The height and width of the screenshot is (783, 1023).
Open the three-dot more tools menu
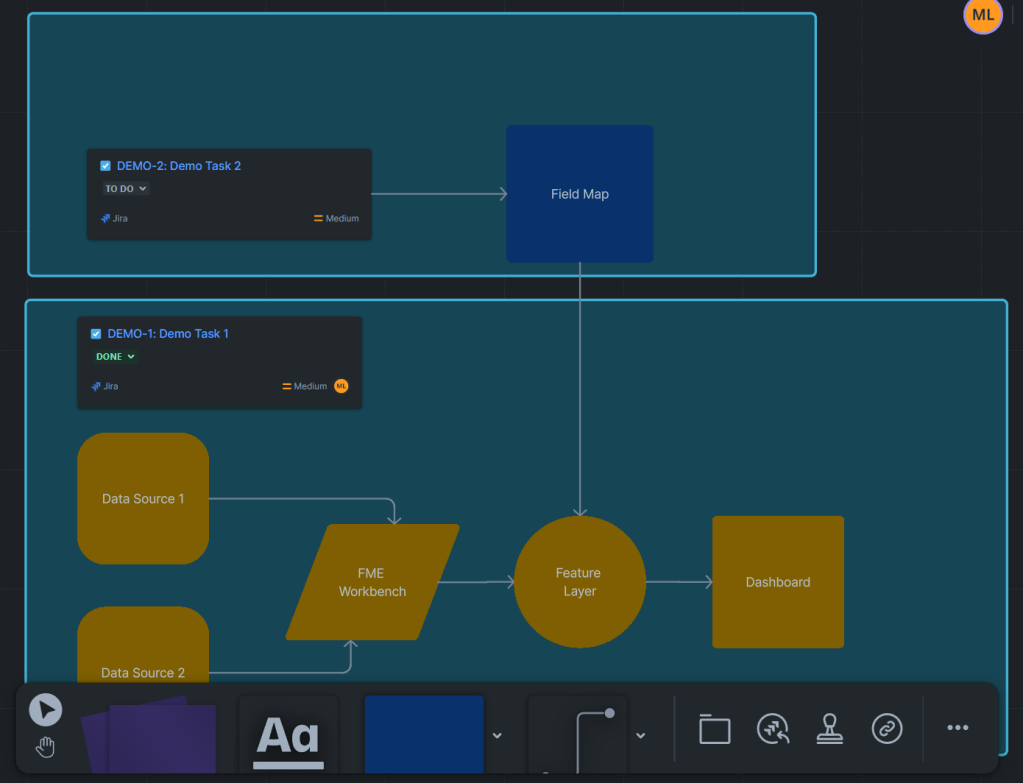coord(957,728)
